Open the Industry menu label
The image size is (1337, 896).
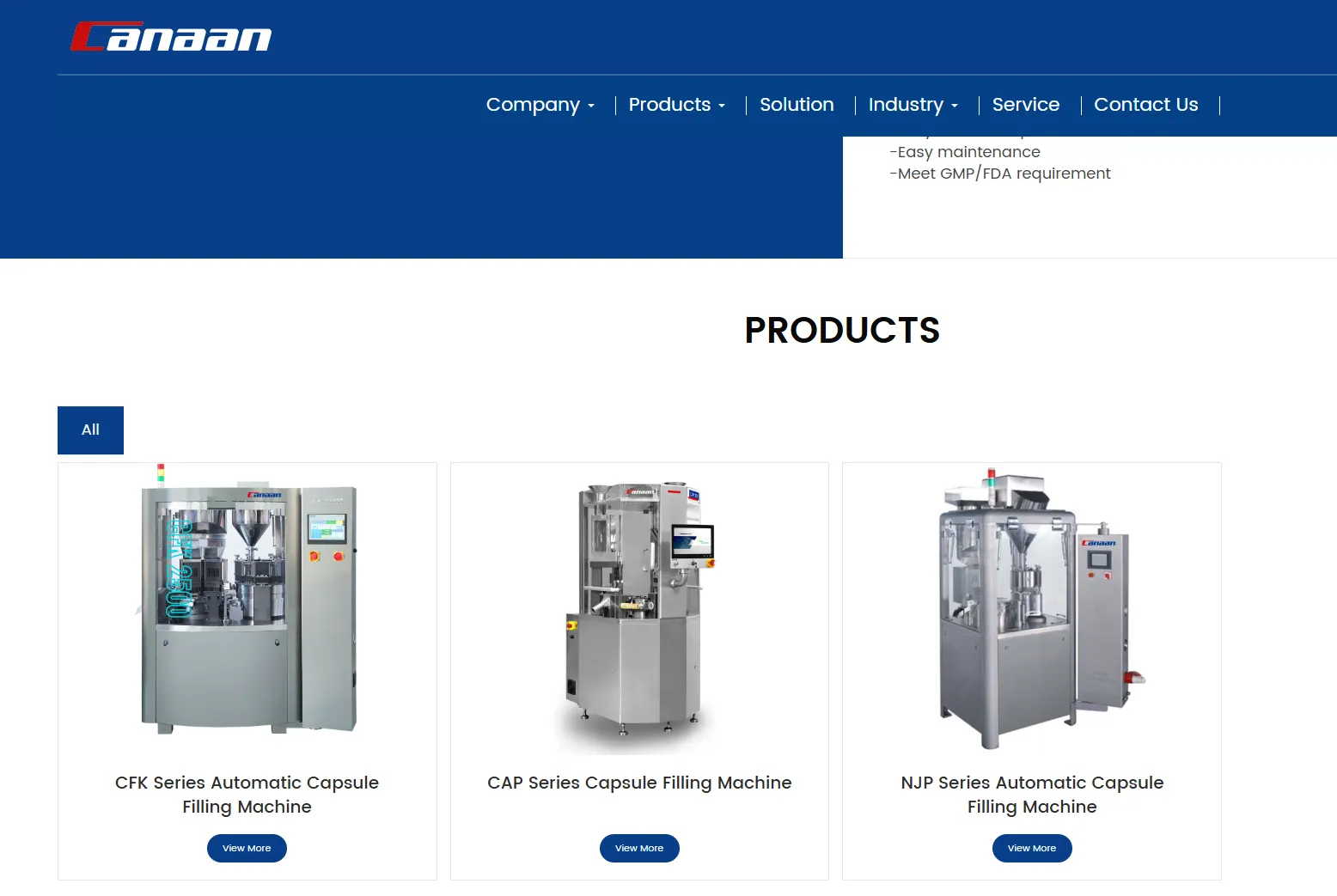(x=906, y=105)
